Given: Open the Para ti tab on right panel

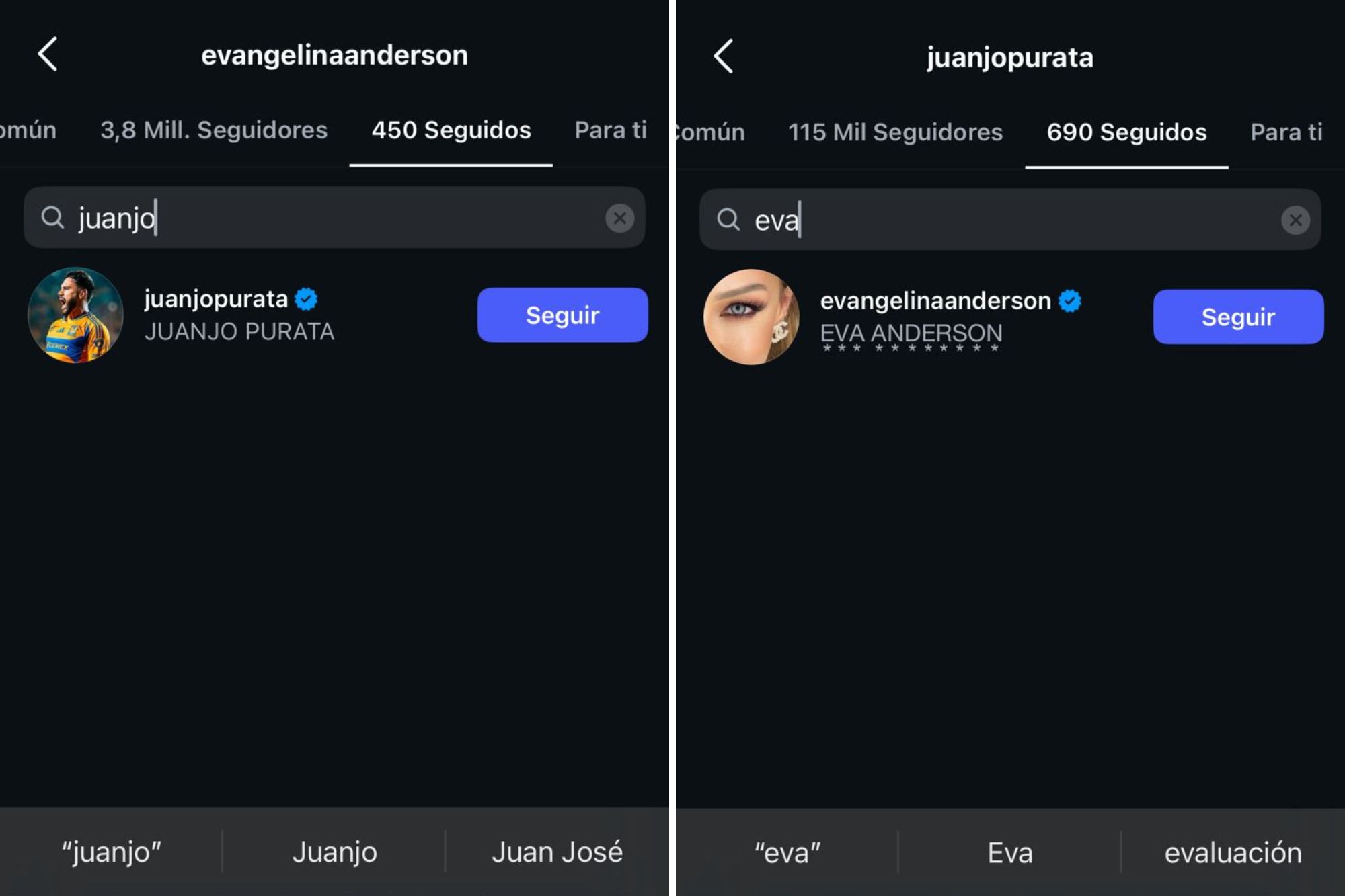Looking at the screenshot, I should coord(1286,132).
